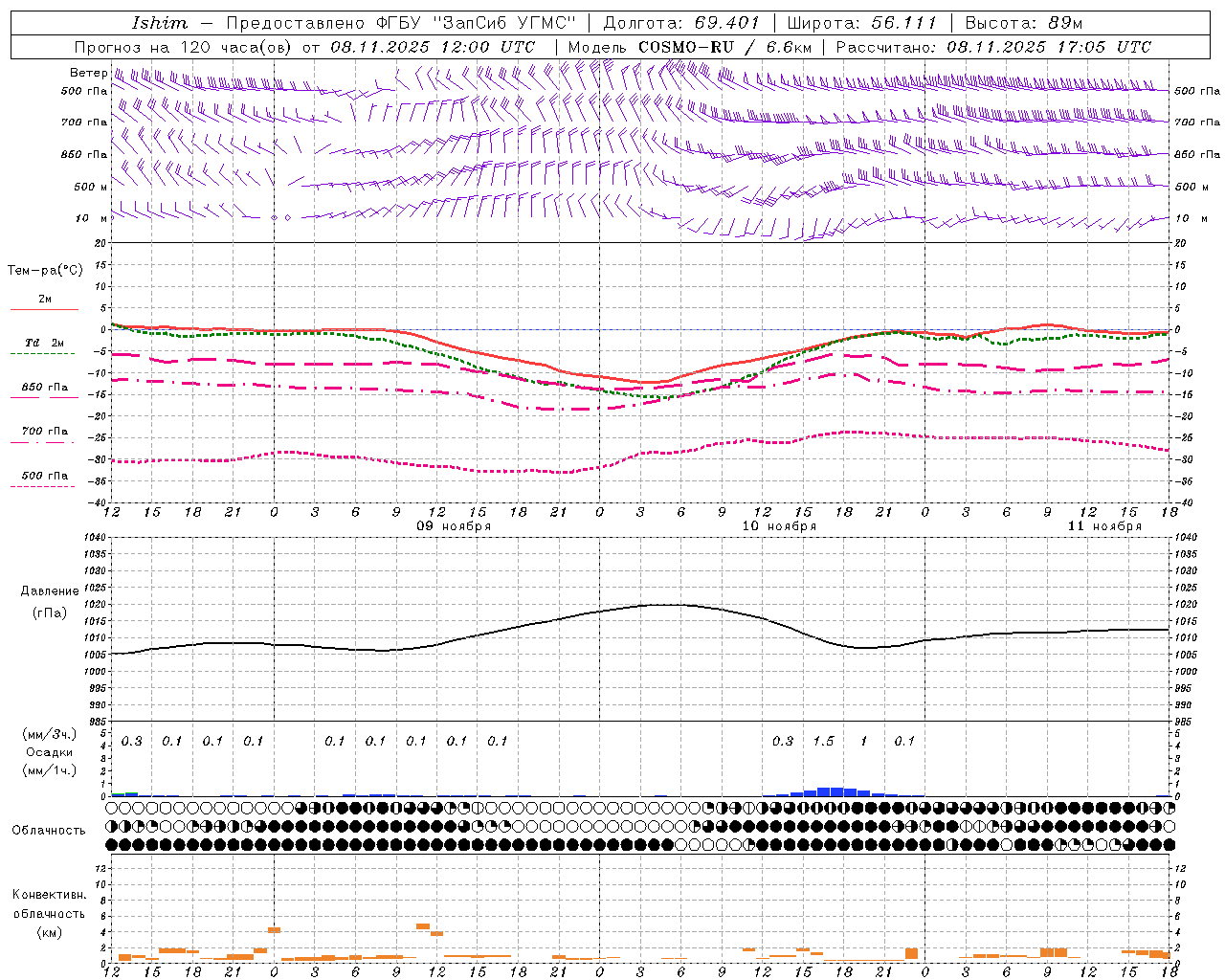The image size is (1225, 980).
Task: Click the latitude value 'Широта: 56.111'
Action: point(861,23)
